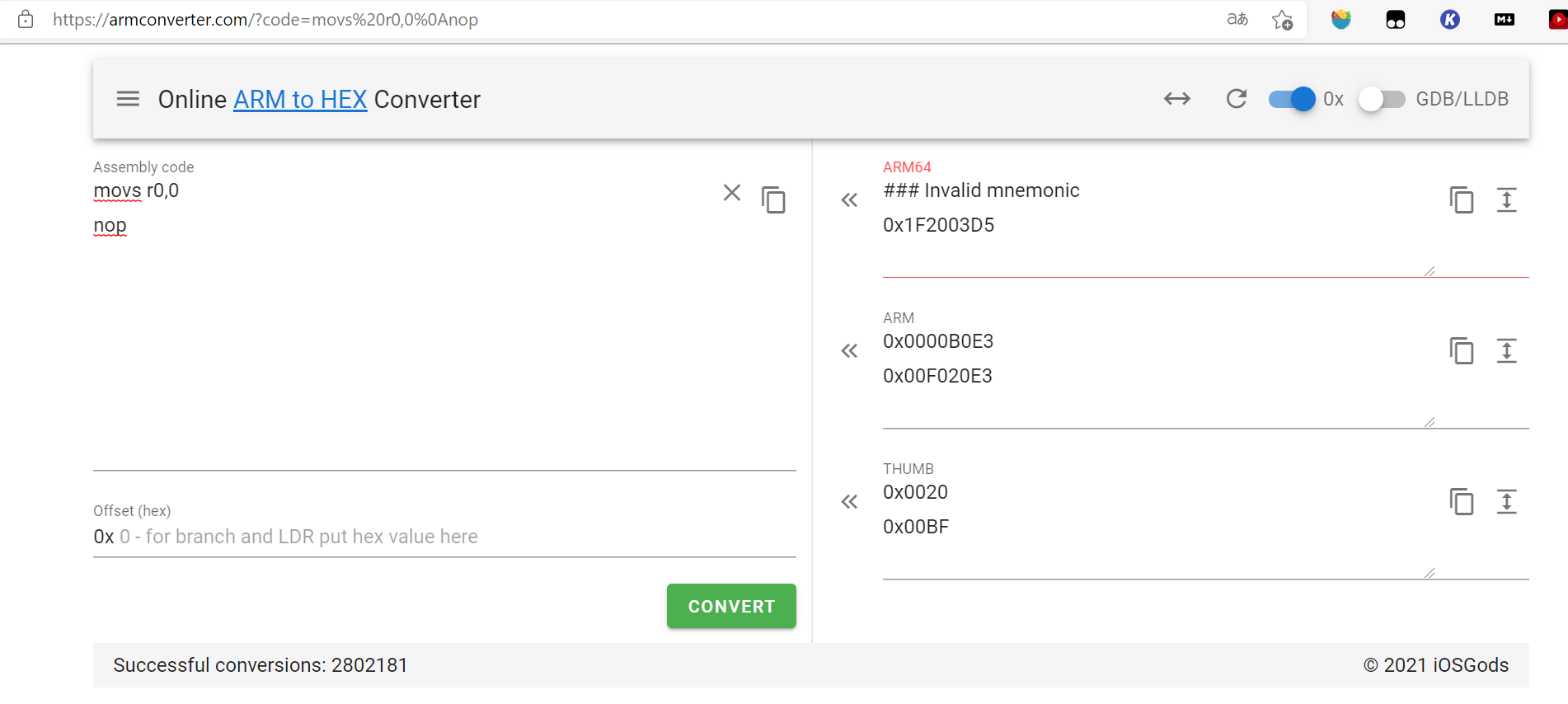Convert THUMB hex back to assembly

pos(849,501)
